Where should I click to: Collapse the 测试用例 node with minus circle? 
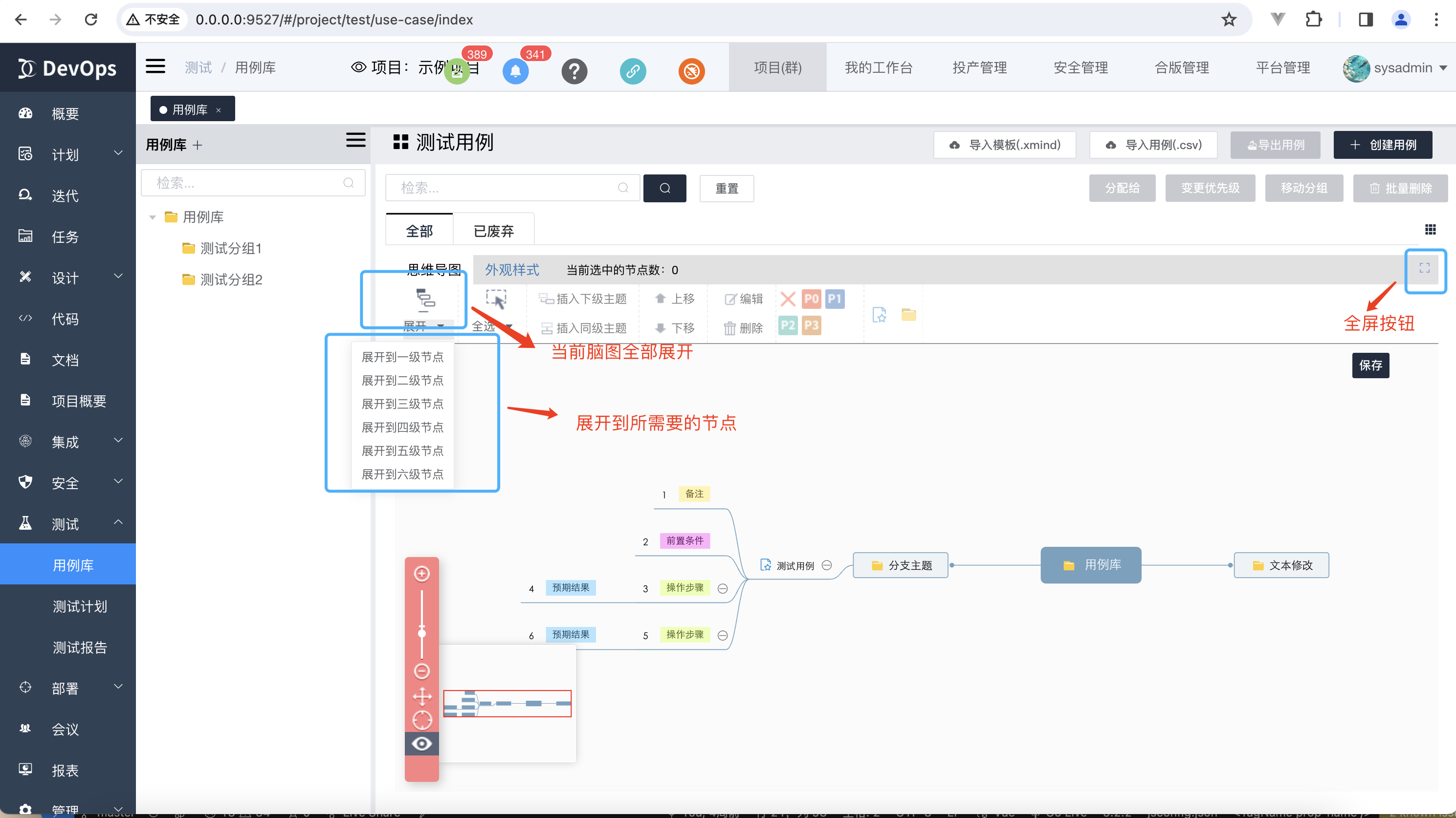pos(826,565)
